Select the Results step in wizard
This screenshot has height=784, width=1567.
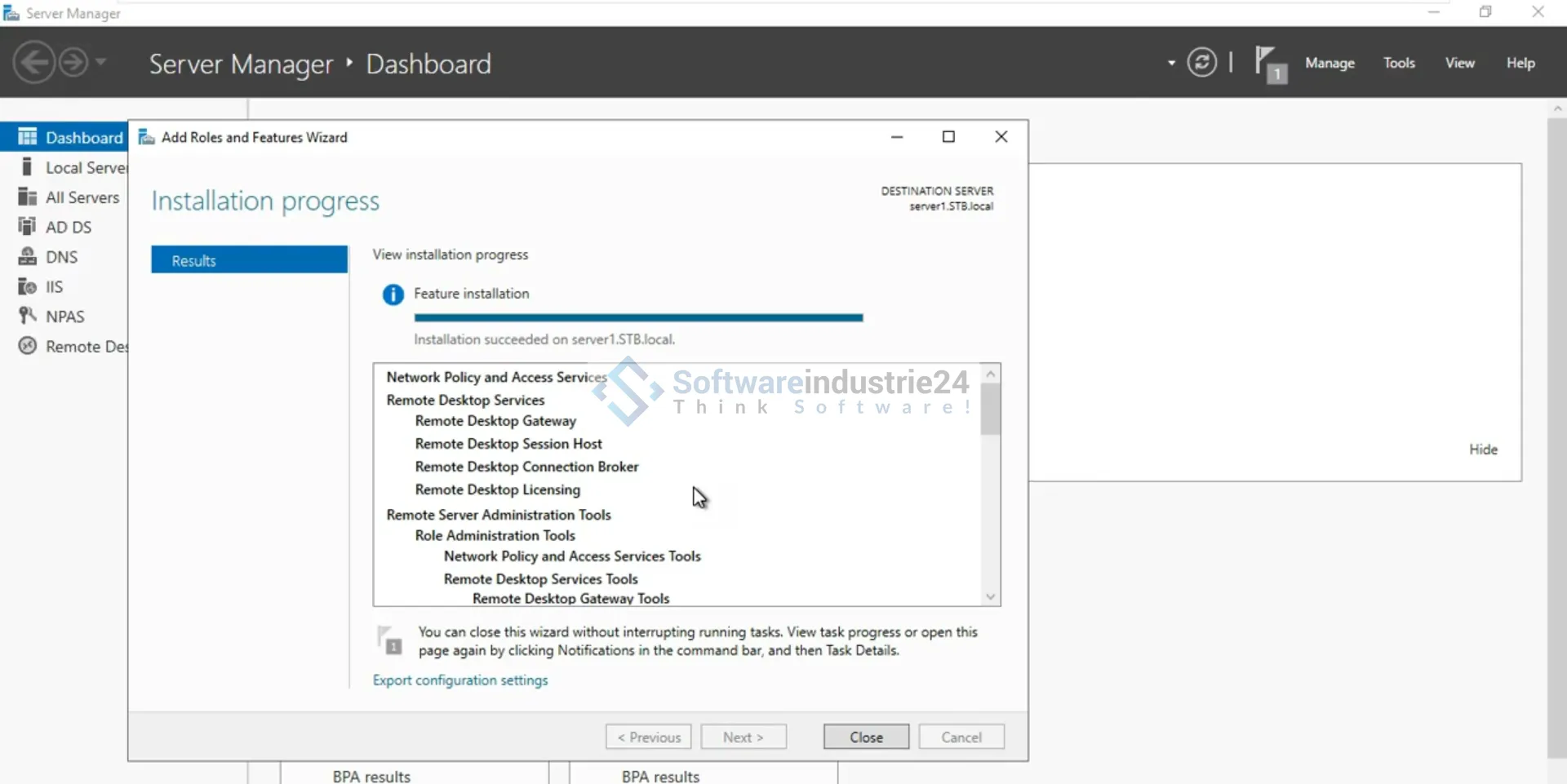249,260
